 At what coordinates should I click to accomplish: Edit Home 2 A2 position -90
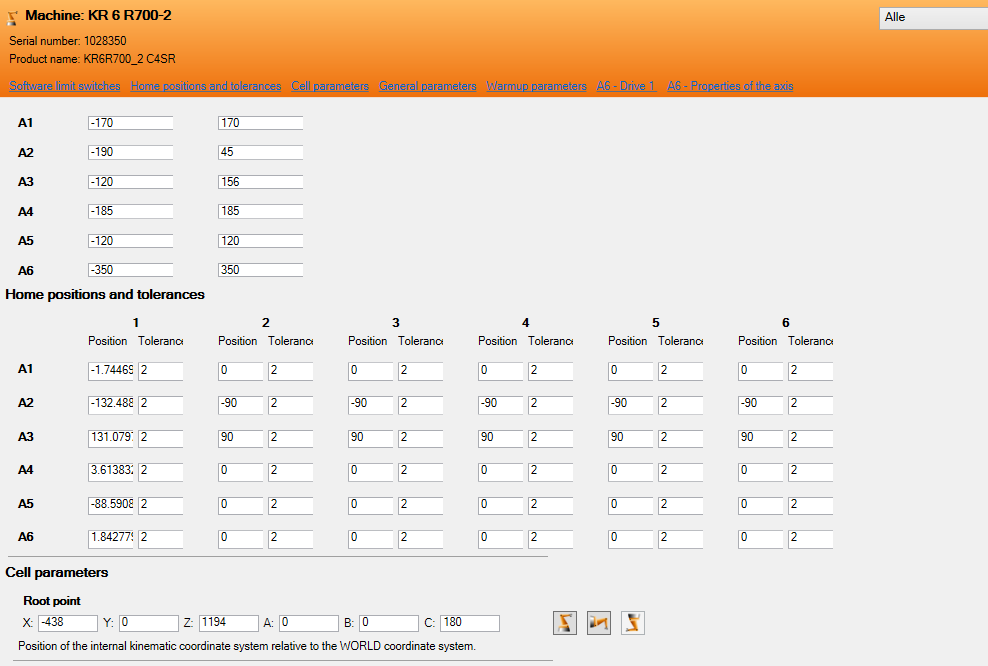[x=241, y=404]
